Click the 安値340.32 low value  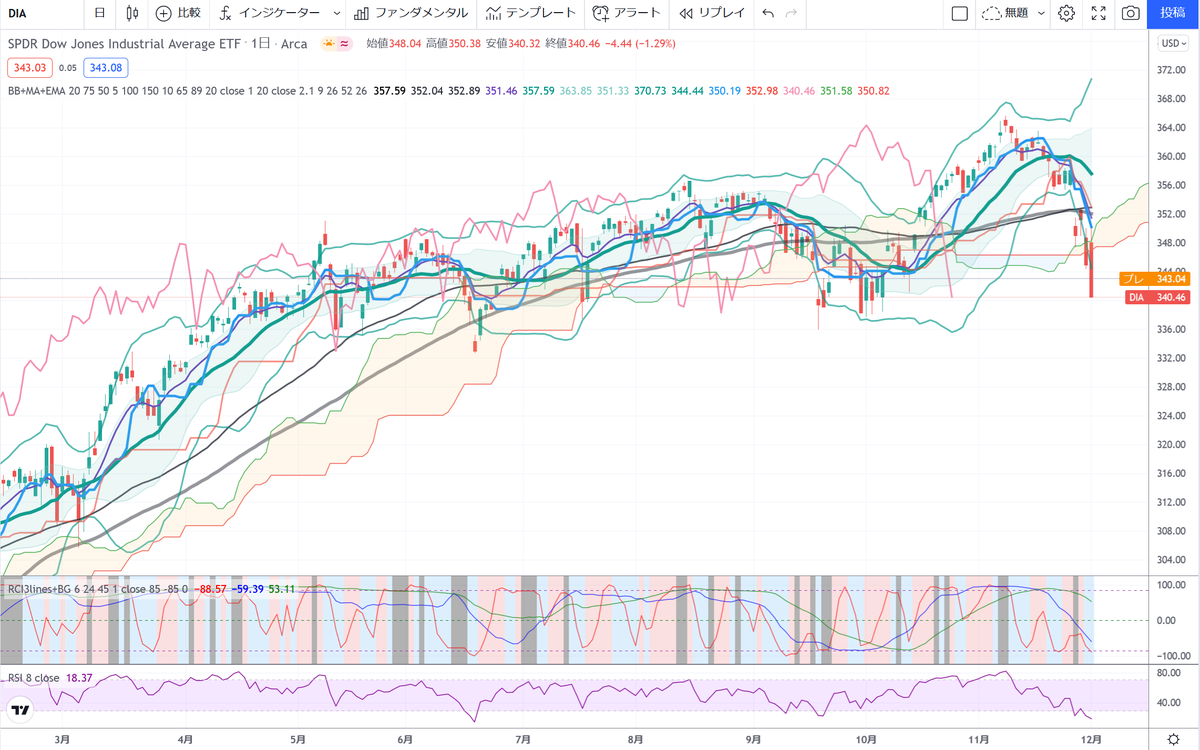click(513, 44)
